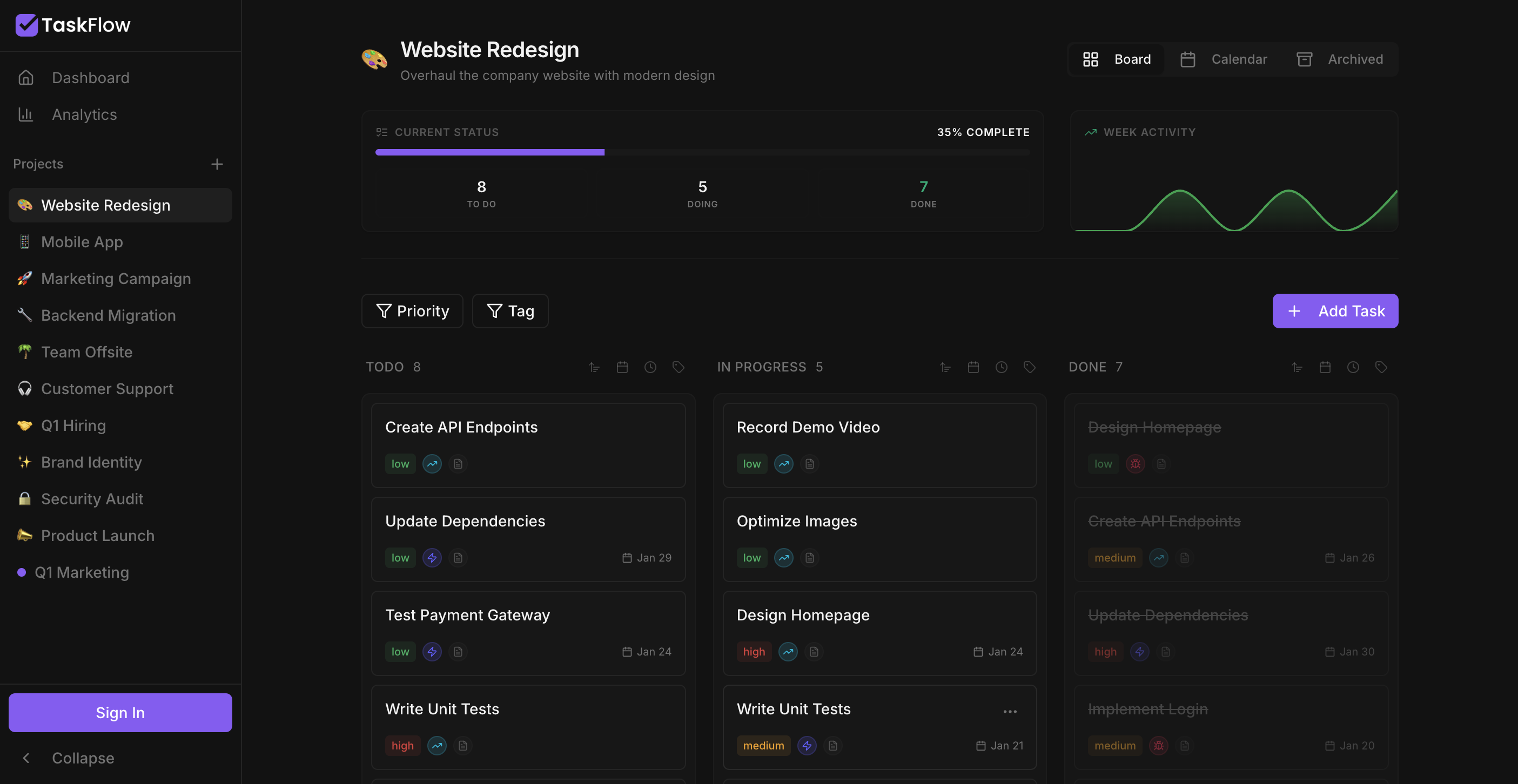This screenshot has height=784, width=1518.
Task: Click the high priority badge on TODO Write Unit Tests
Action: (x=403, y=746)
